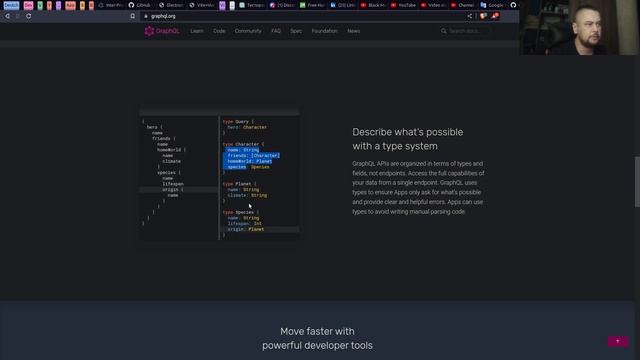640x360 pixels.
Task: Open the FAQ navigation link
Action: pyautogui.click(x=276, y=31)
